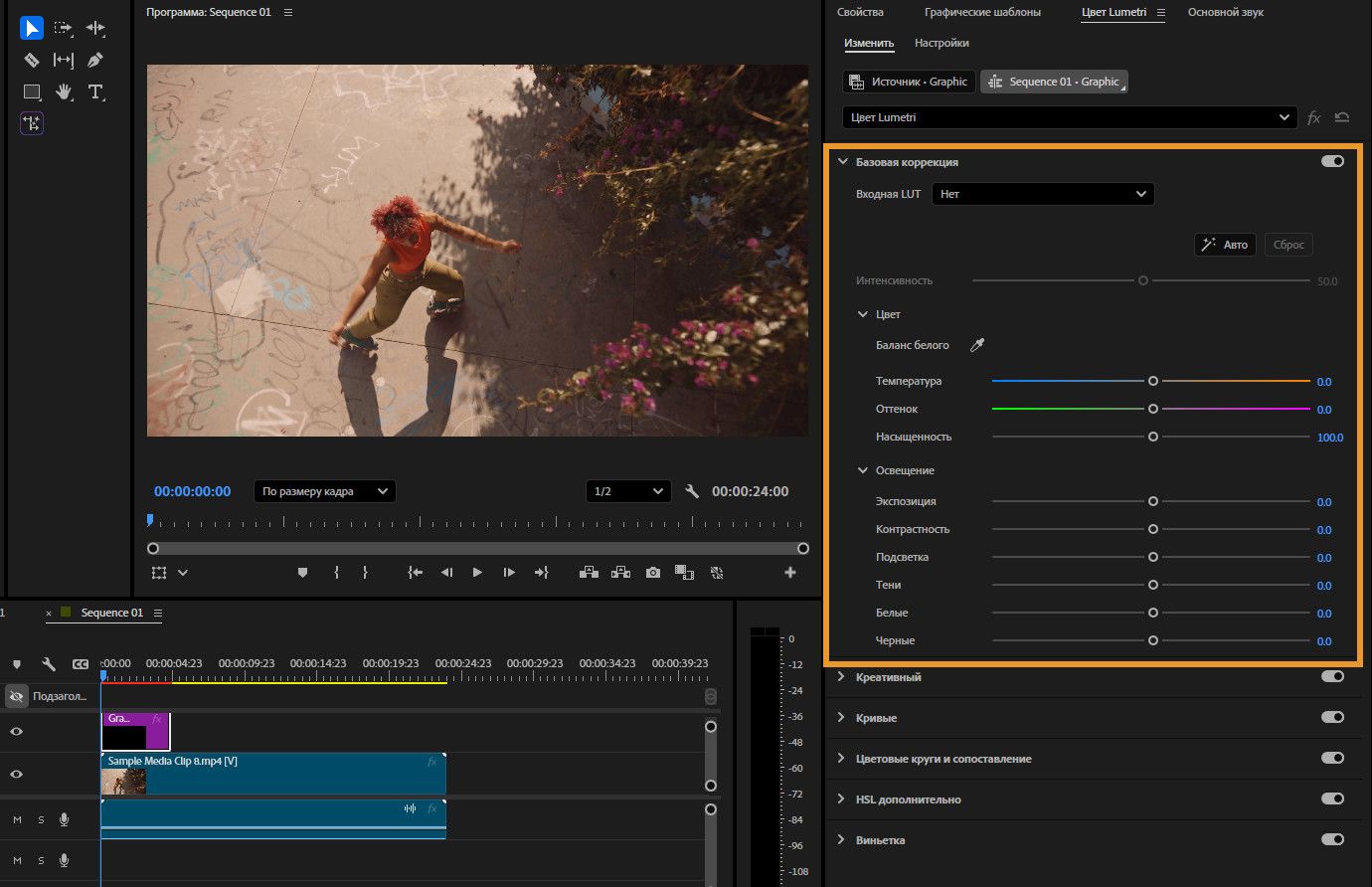
Task: Open the Настройки tab
Action: 942,43
